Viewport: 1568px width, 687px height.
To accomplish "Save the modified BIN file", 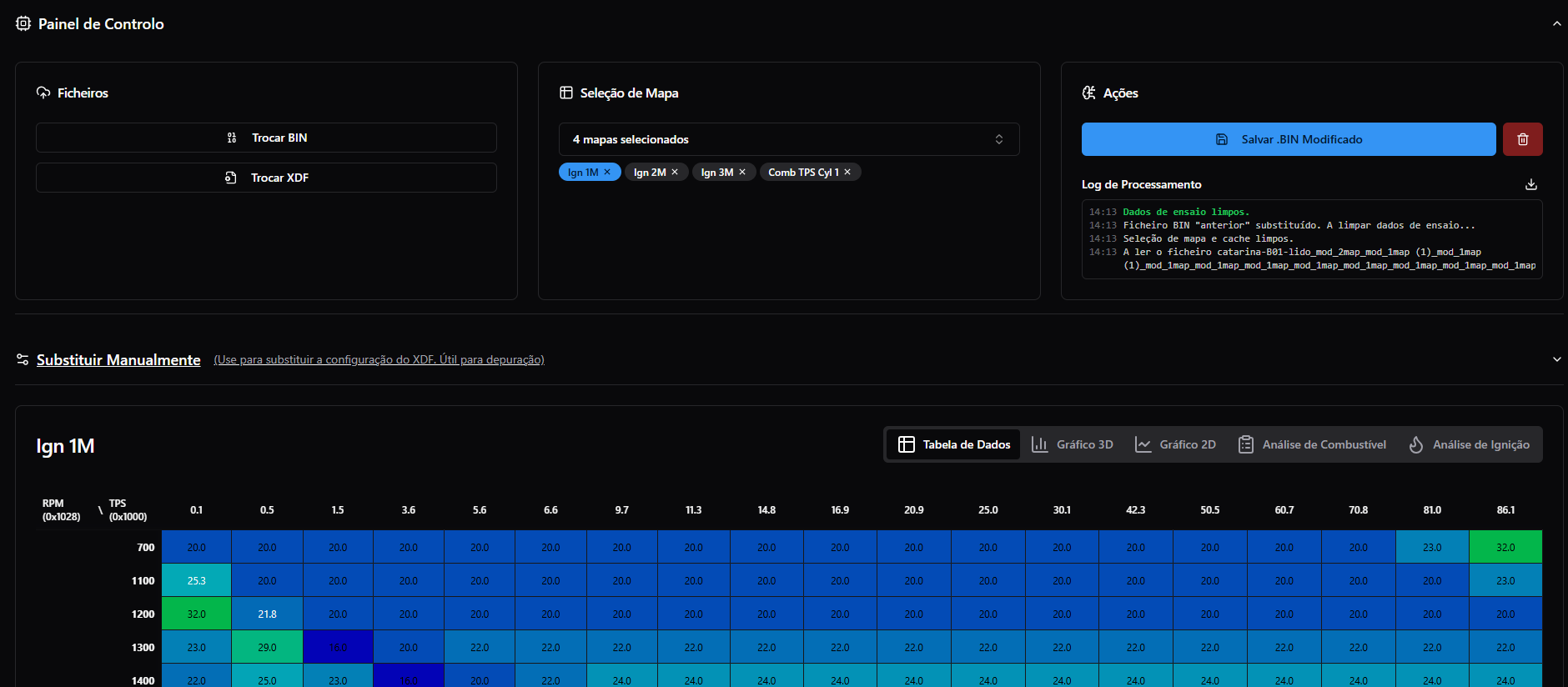I will click(x=1288, y=139).
